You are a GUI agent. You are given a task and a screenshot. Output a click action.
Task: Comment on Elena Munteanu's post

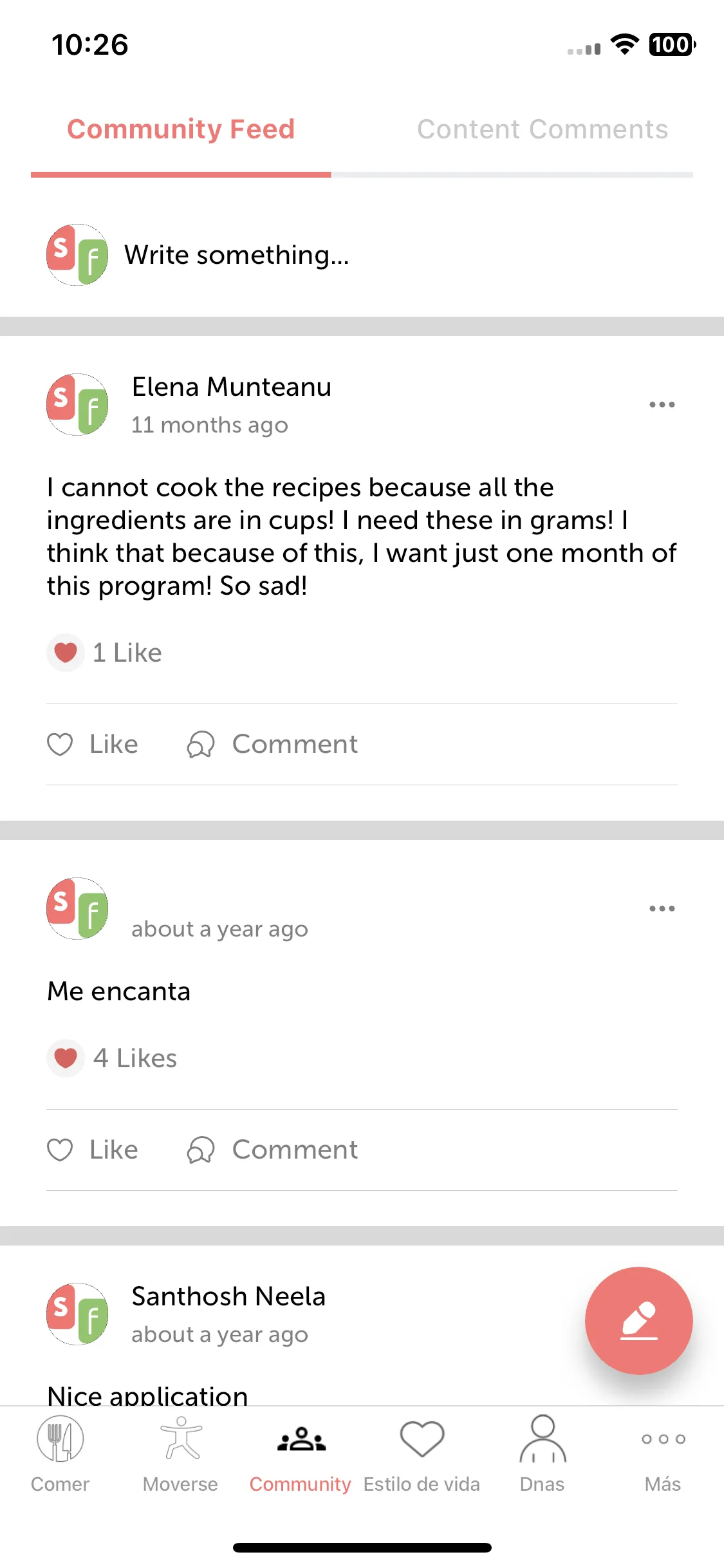272,744
